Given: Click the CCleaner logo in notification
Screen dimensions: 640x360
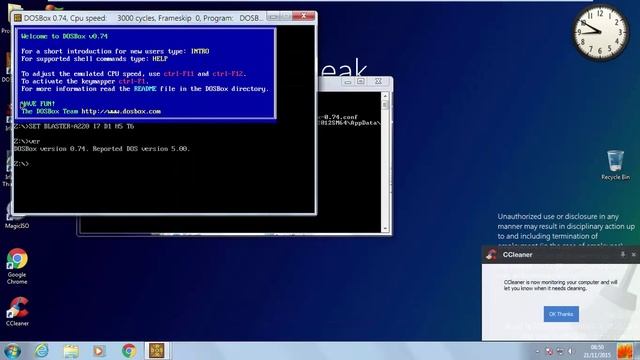Looking at the screenshot, I should coord(491,255).
